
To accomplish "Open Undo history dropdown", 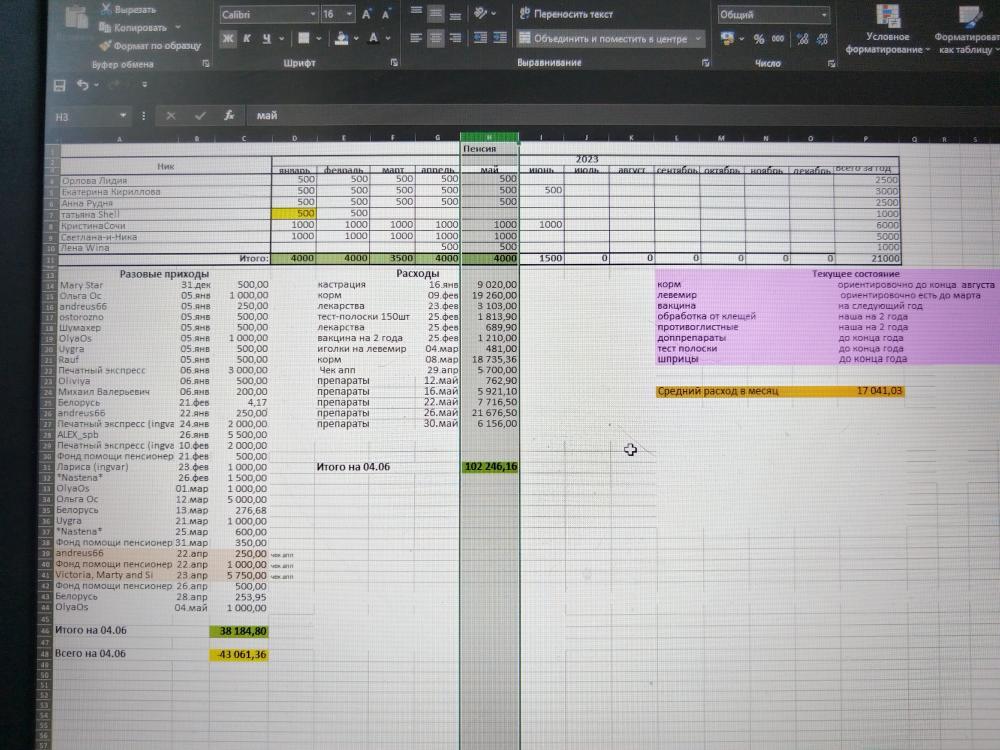I will click(x=96, y=85).
